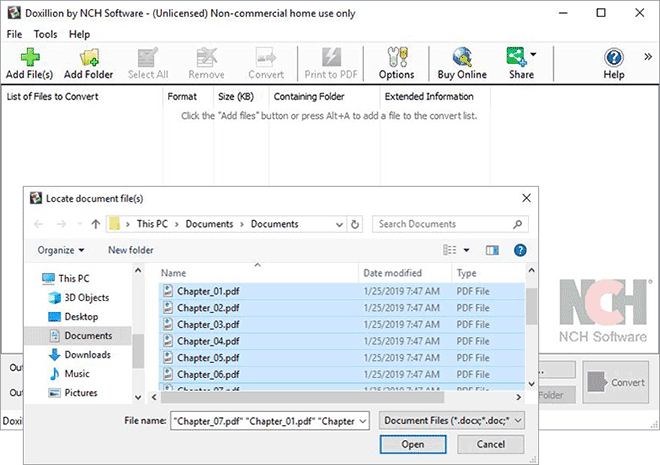Open the Document Files type filter dropdown
Image resolution: width=660 pixels, height=465 pixels.
click(452, 420)
